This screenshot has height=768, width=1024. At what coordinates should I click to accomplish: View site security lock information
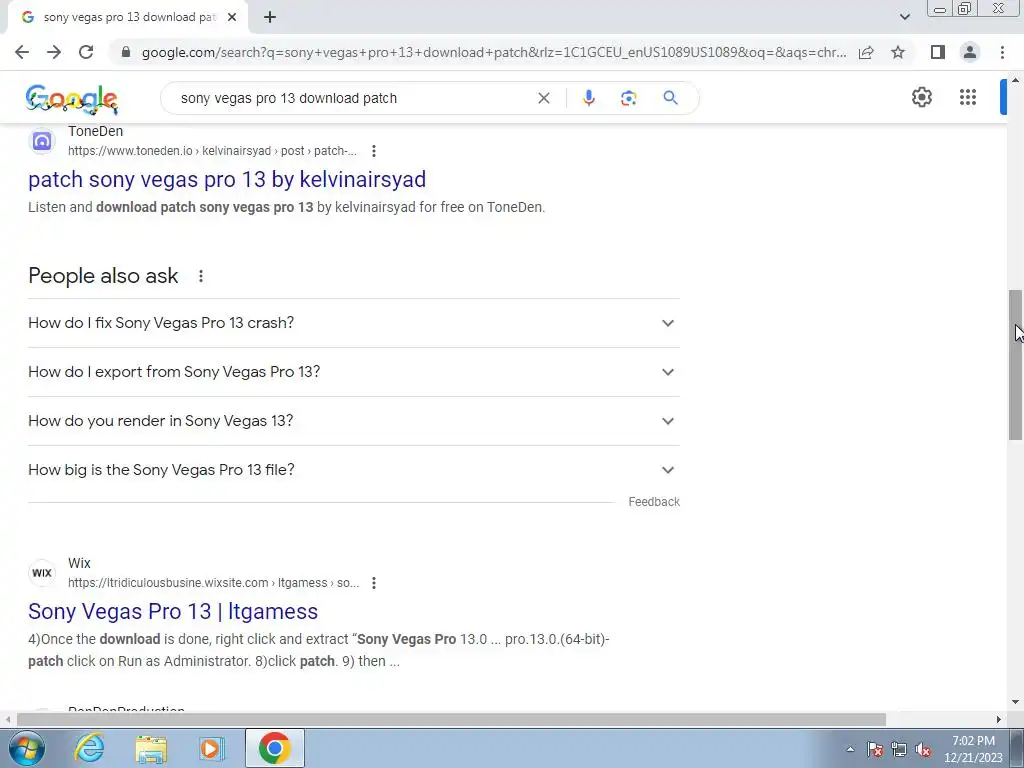point(126,52)
